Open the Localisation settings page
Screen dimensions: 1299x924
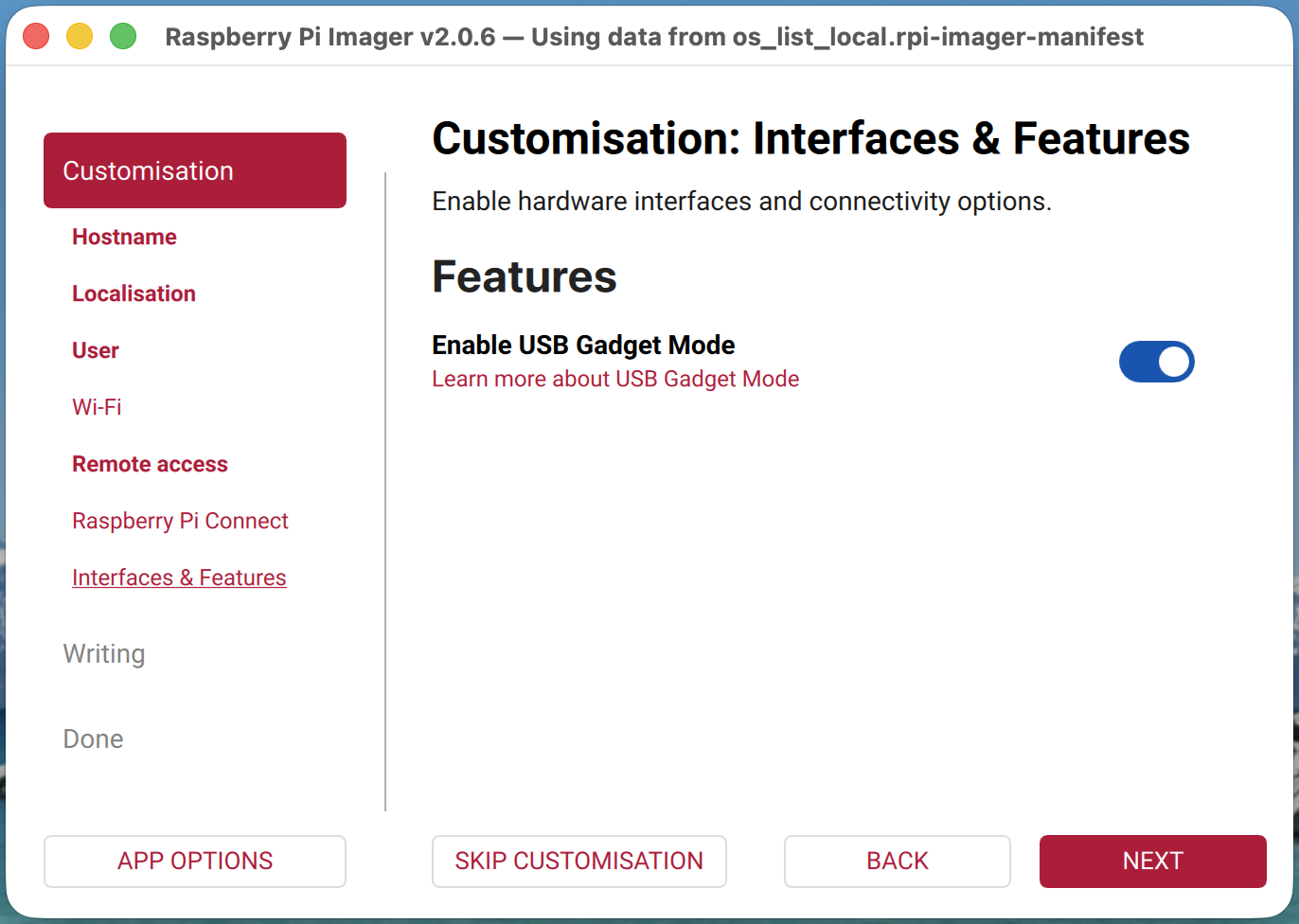pyautogui.click(x=133, y=293)
